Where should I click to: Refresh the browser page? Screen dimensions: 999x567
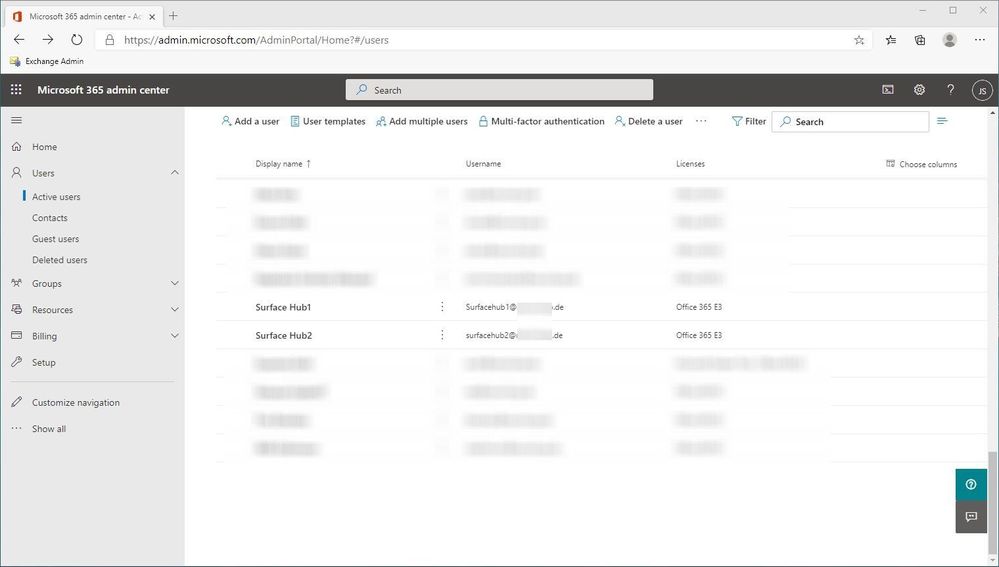pos(76,39)
